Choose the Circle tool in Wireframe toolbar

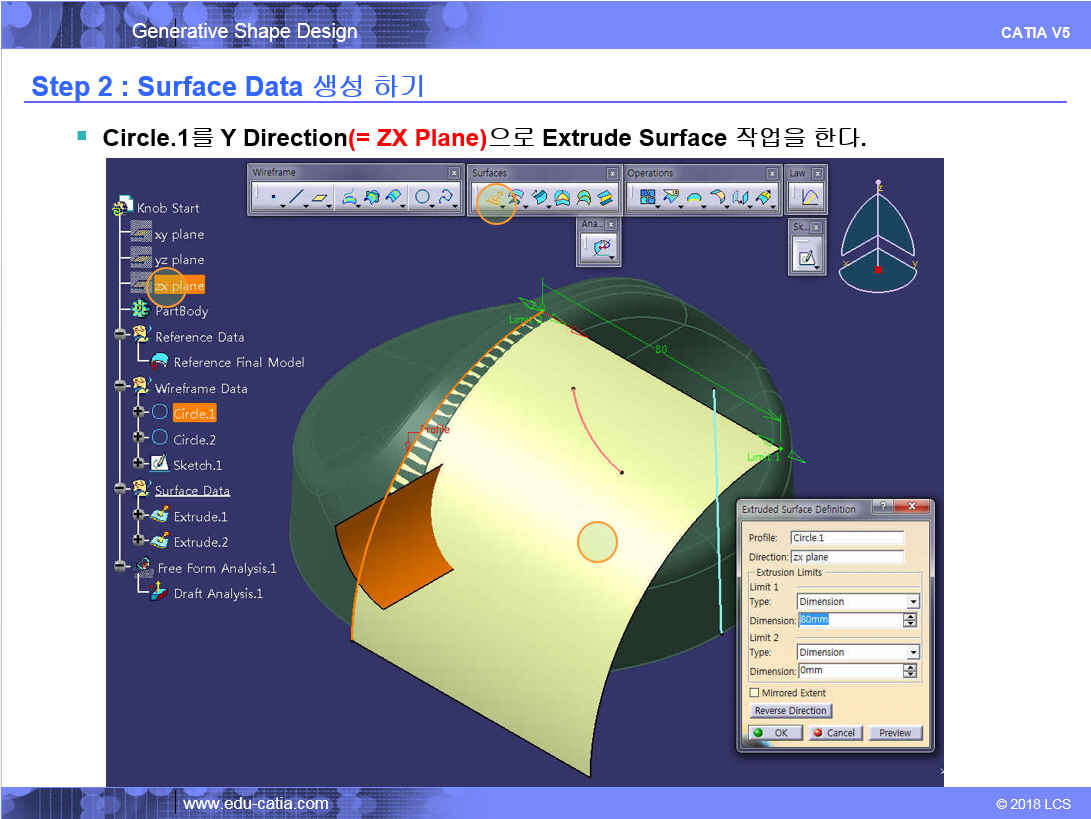[x=423, y=198]
